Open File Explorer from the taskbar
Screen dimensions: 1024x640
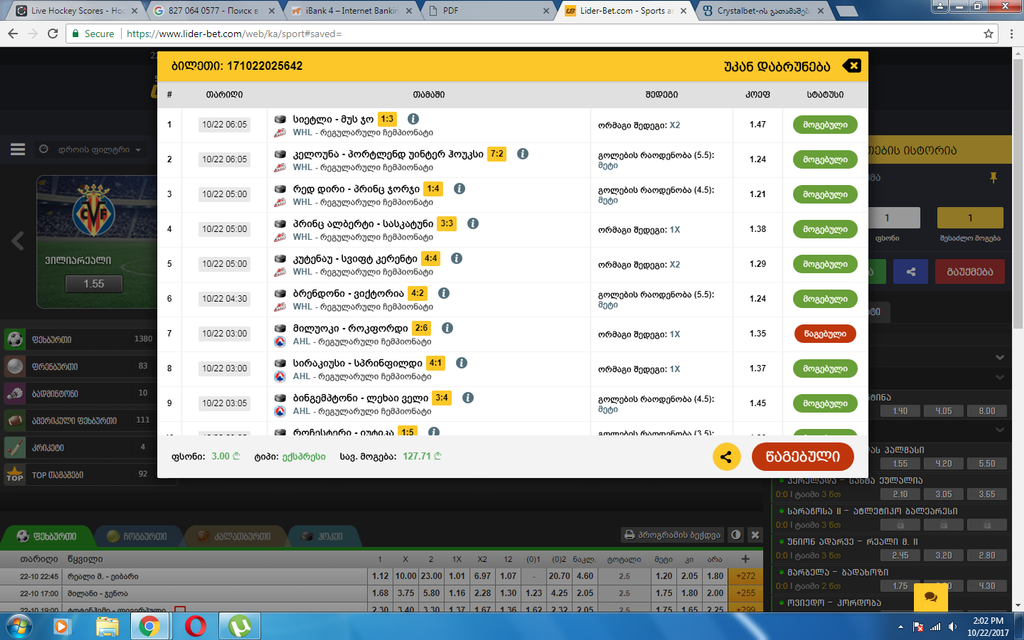coord(107,626)
